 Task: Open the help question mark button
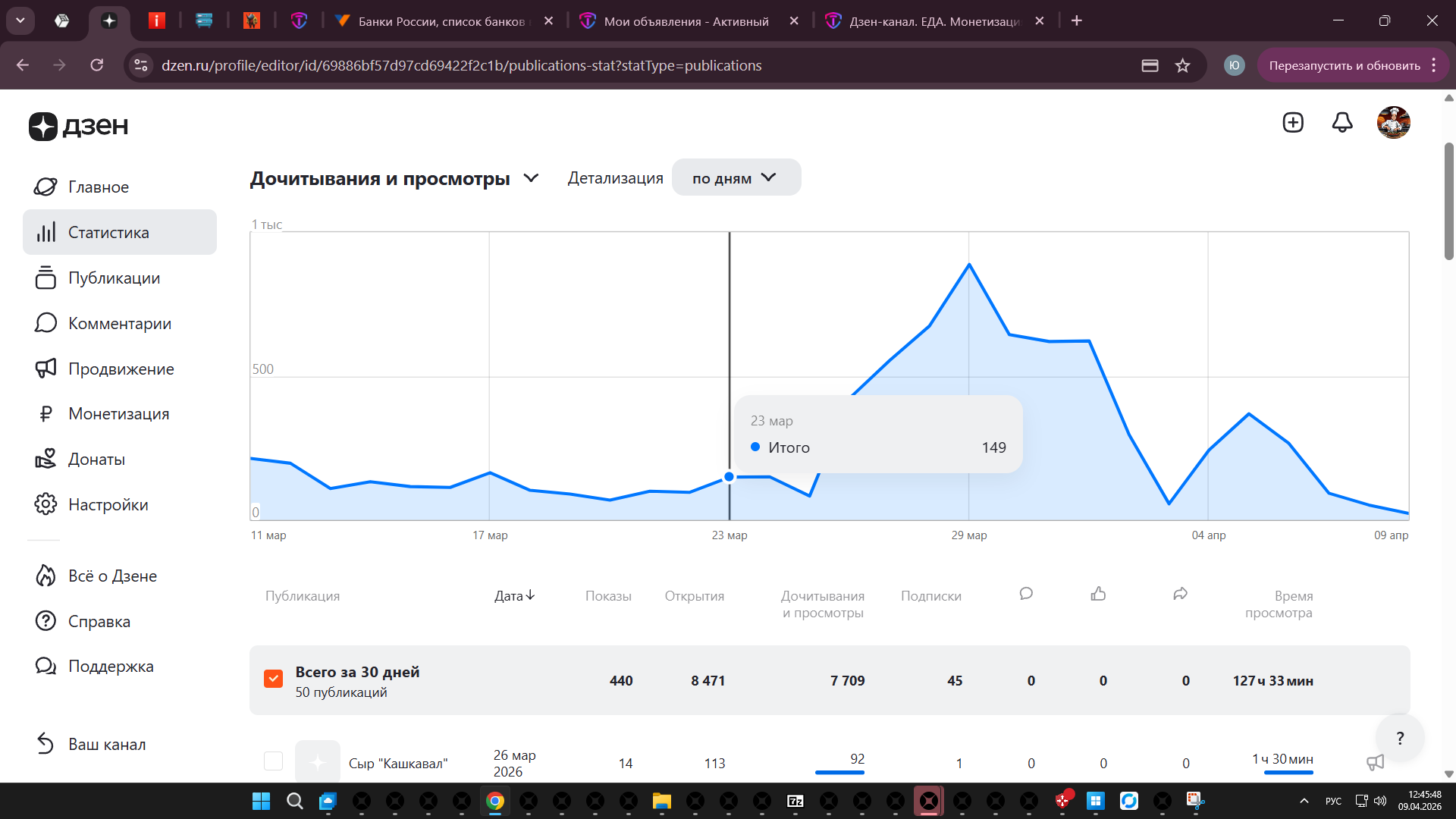coord(1400,738)
